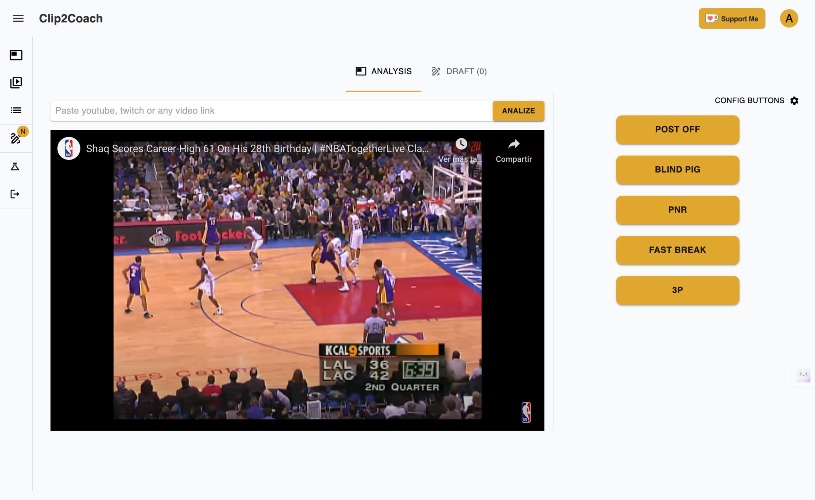
Task: Switch to the ANALYSIS tab
Action: pos(384,72)
